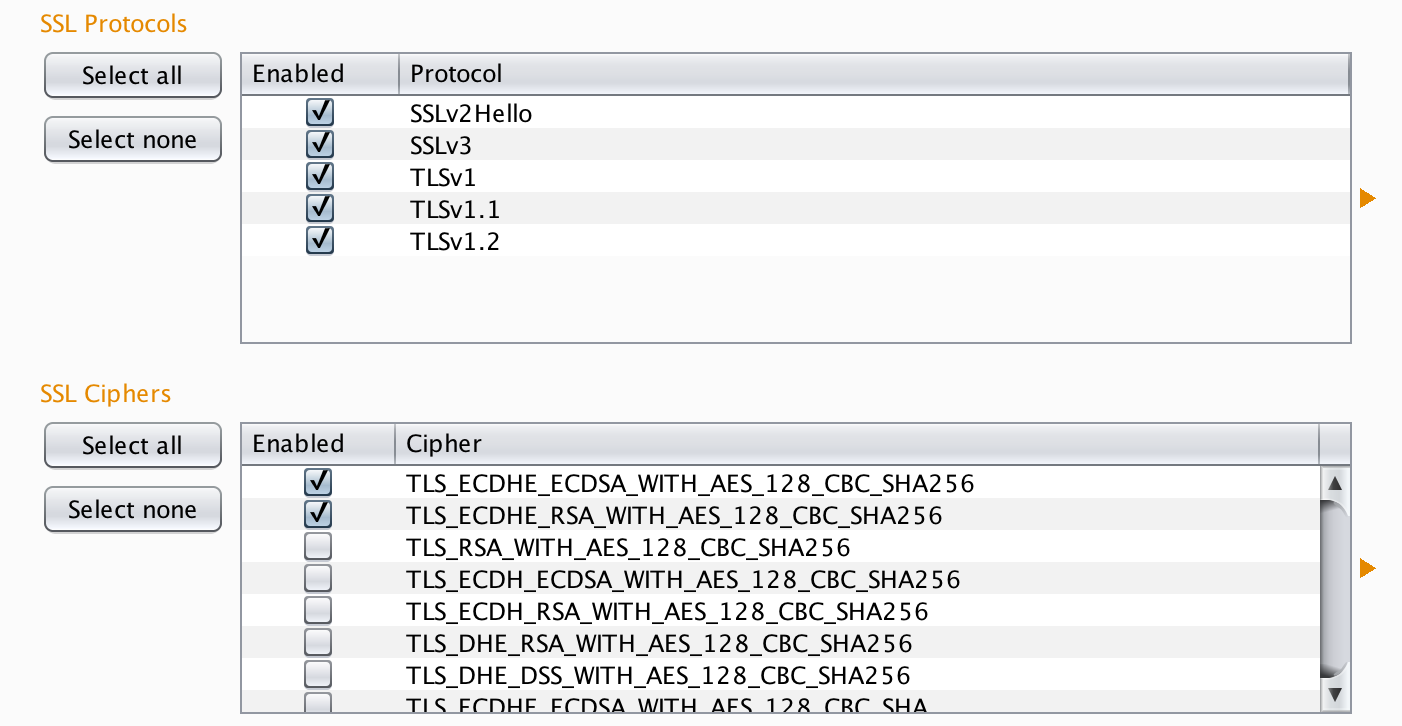This screenshot has width=1402, height=726.
Task: Sort by the Cipher column header
Action: tap(857, 444)
